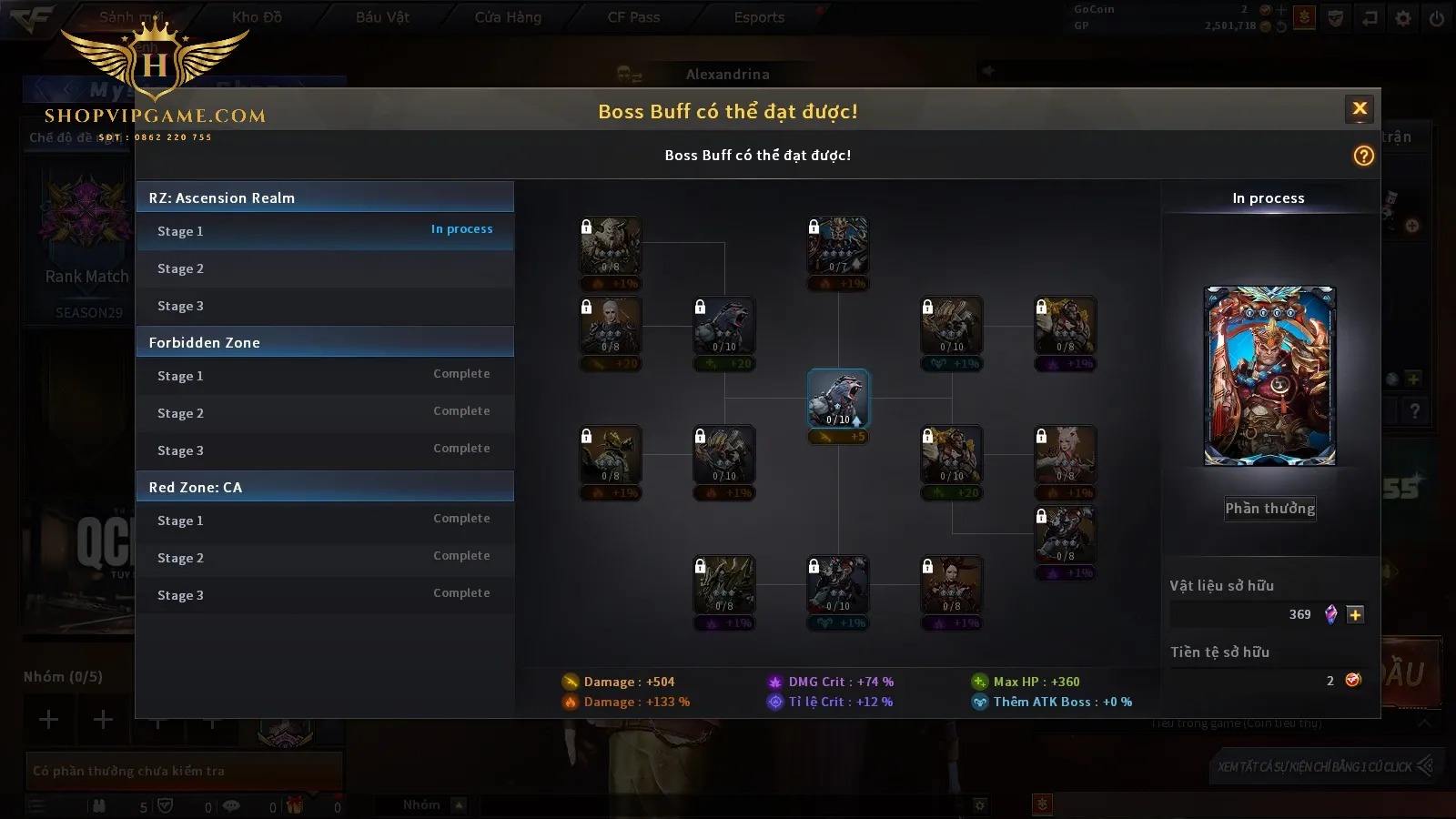Open the help question mark icon
1456x819 pixels.
click(1363, 156)
